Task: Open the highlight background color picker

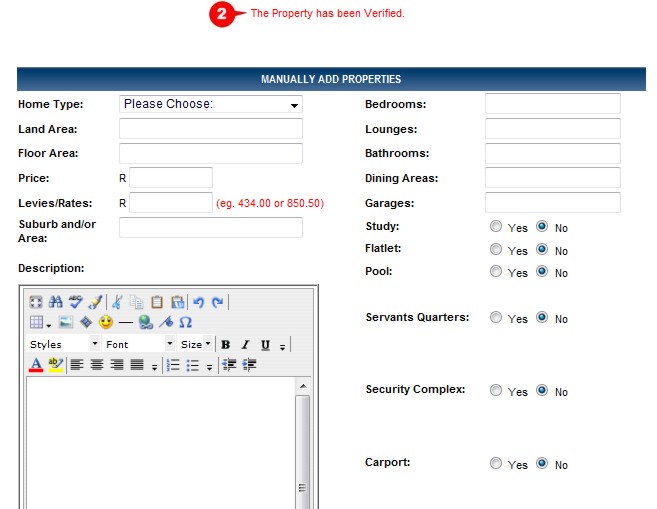Action: [x=56, y=365]
